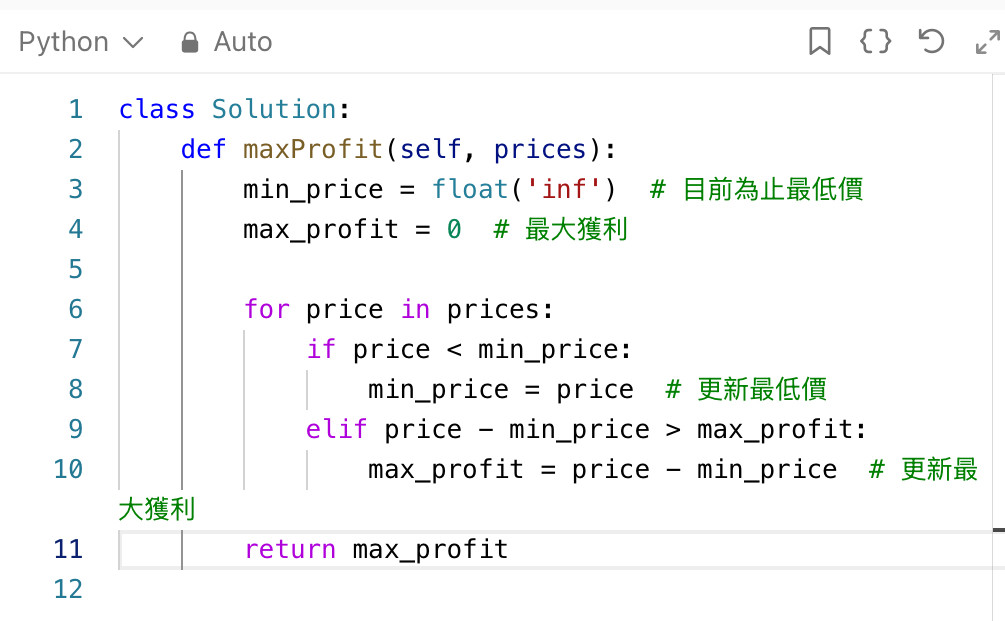Click the empty line 5 in the editor
This screenshot has height=621, width=1005.
(500, 269)
